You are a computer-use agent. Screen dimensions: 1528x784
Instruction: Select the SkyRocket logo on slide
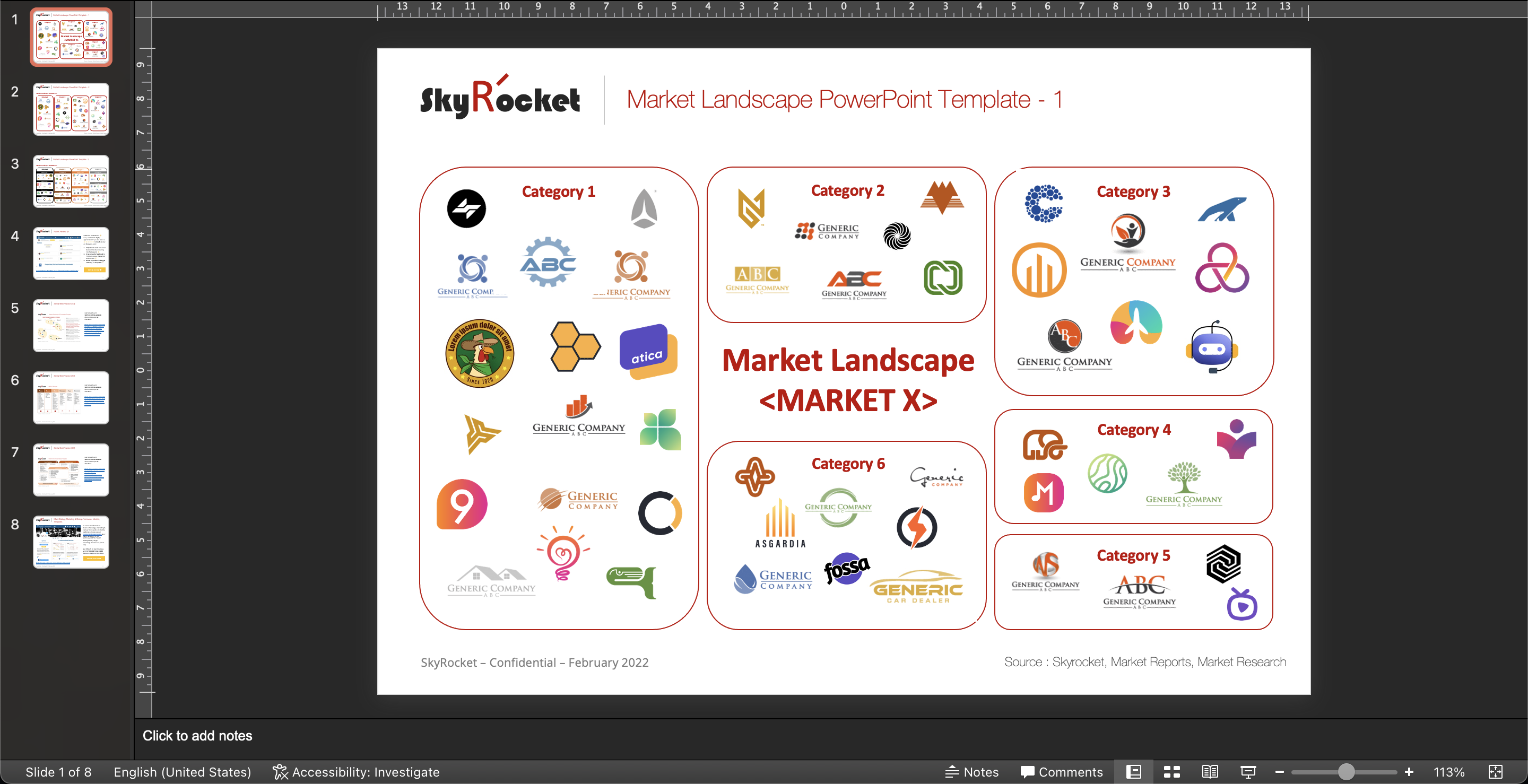pyautogui.click(x=500, y=96)
